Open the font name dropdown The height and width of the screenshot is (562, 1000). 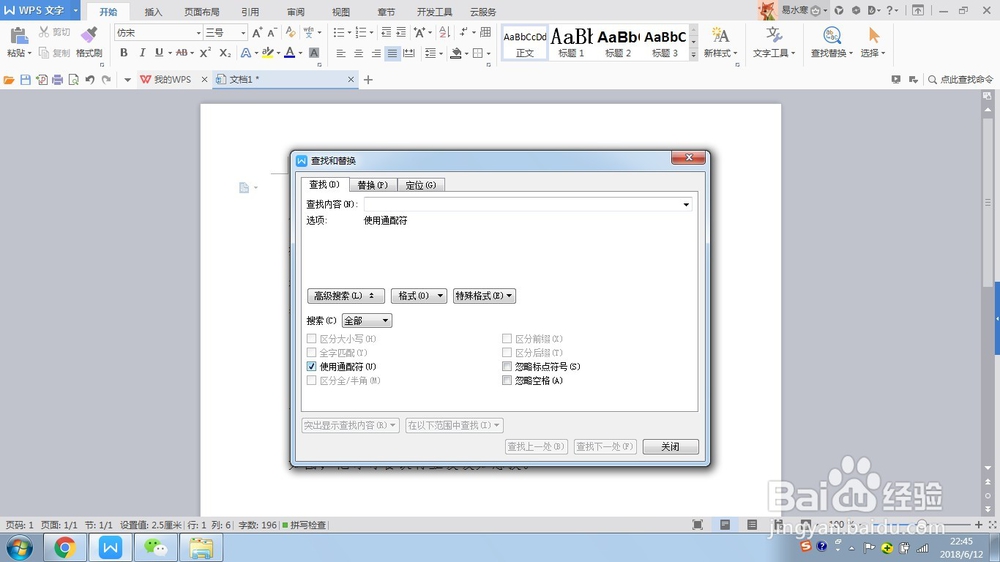tap(198, 33)
